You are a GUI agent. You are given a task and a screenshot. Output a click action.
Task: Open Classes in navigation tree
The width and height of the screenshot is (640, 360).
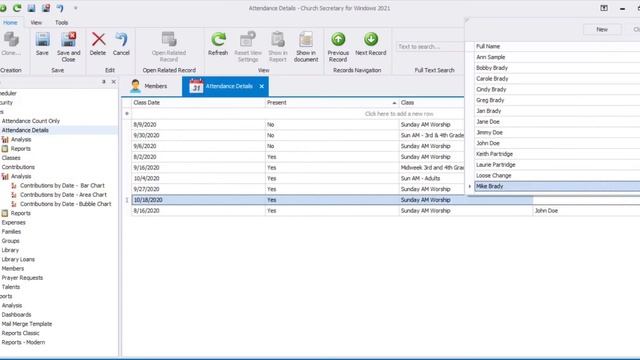pos(11,158)
